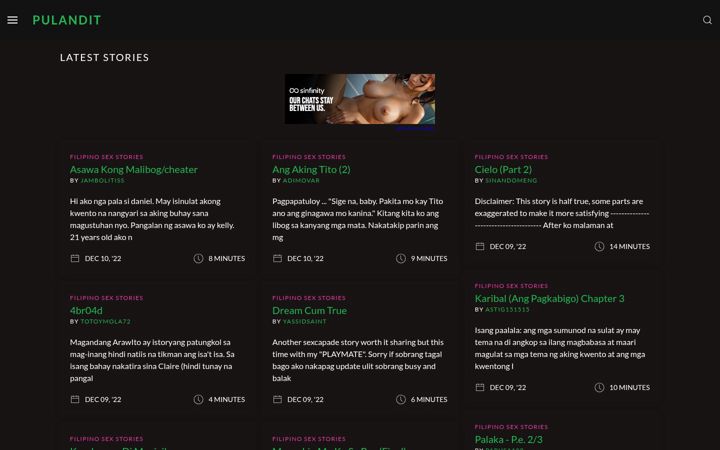Click calendar icon on Karibal Chapter 3 card

[x=480, y=388]
